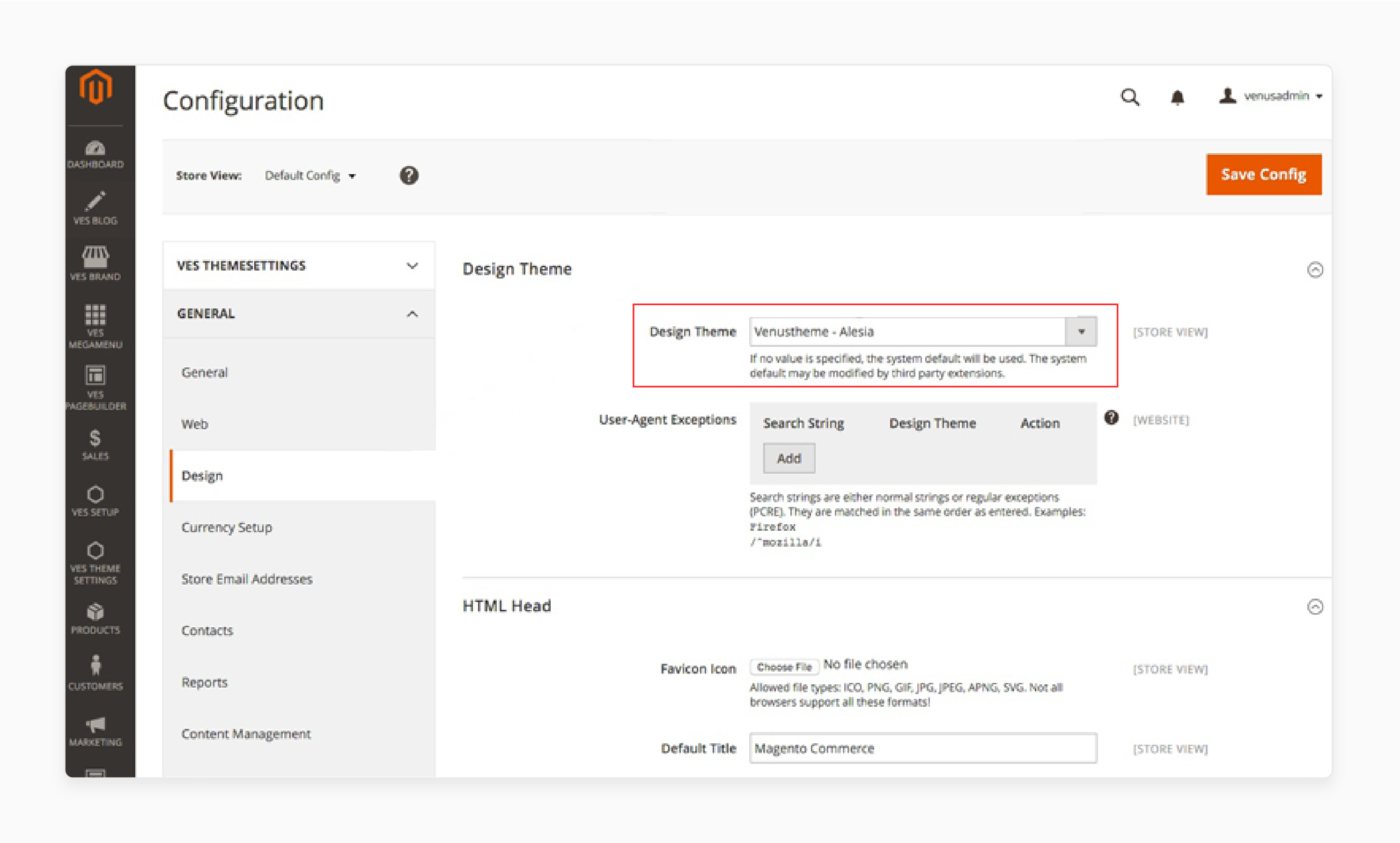Collapse the GENERAL section
1400x843 pixels.
click(x=299, y=314)
